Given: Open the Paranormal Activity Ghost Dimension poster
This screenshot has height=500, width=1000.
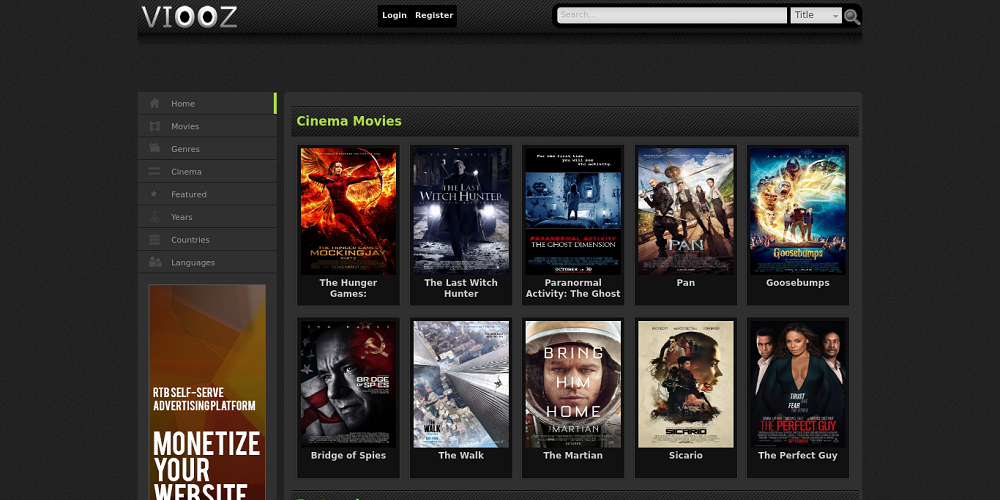Looking at the screenshot, I should (573, 211).
